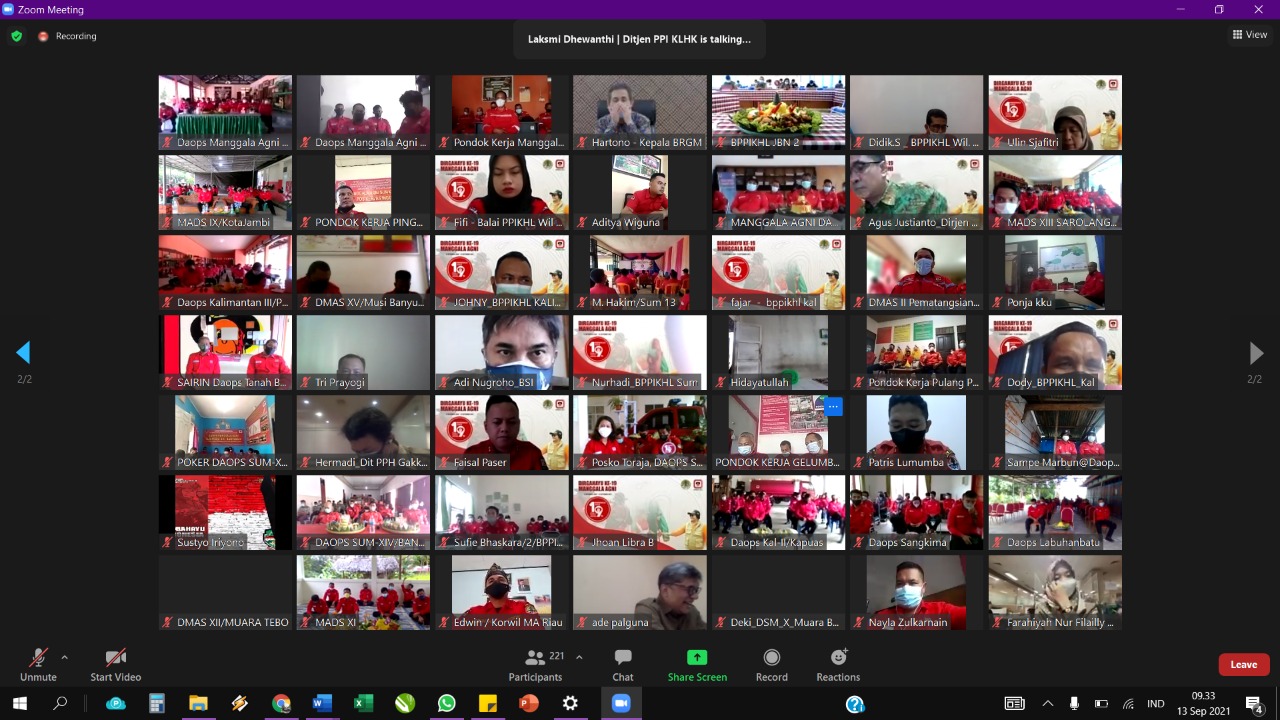The image size is (1280, 720).
Task: Open the View layout menu
Action: pos(1250,35)
